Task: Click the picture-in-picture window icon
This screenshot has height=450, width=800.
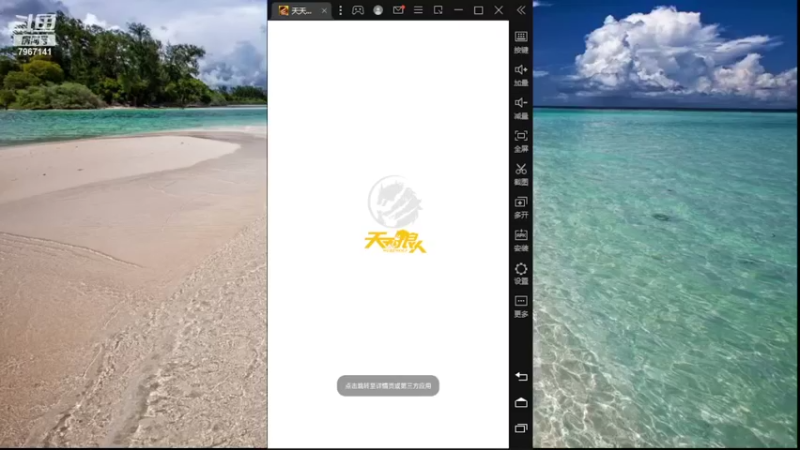Action: 438,10
